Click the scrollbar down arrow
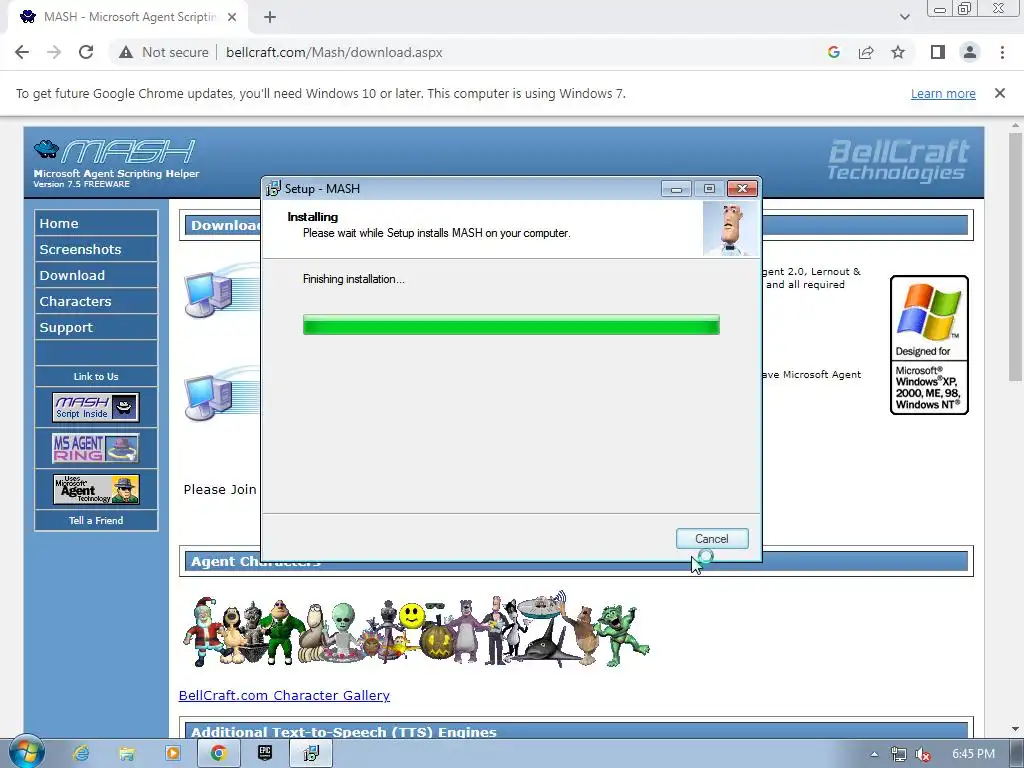The height and width of the screenshot is (768, 1024). click(1015, 729)
